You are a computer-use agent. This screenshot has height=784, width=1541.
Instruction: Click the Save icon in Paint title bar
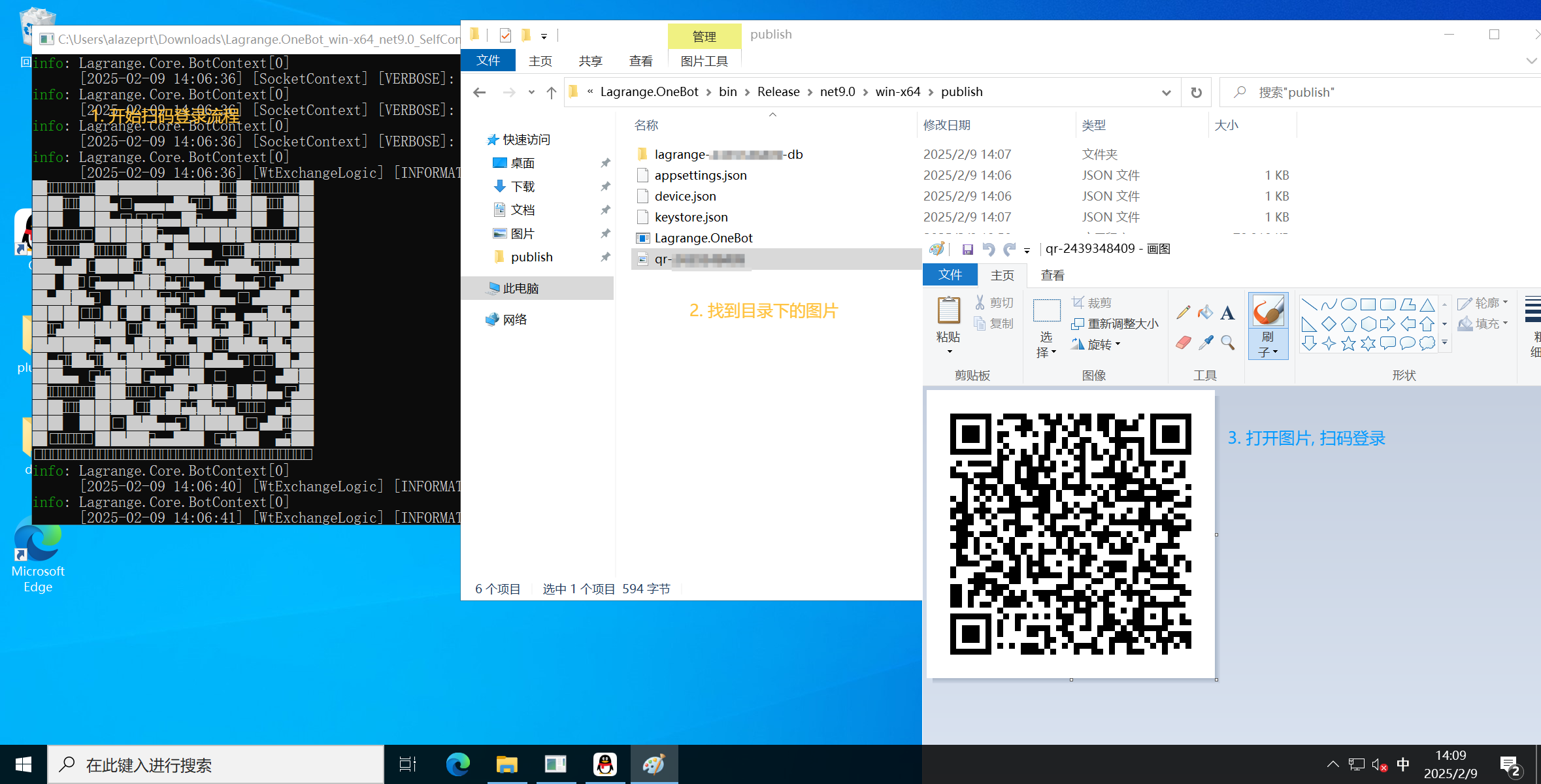tap(968, 249)
